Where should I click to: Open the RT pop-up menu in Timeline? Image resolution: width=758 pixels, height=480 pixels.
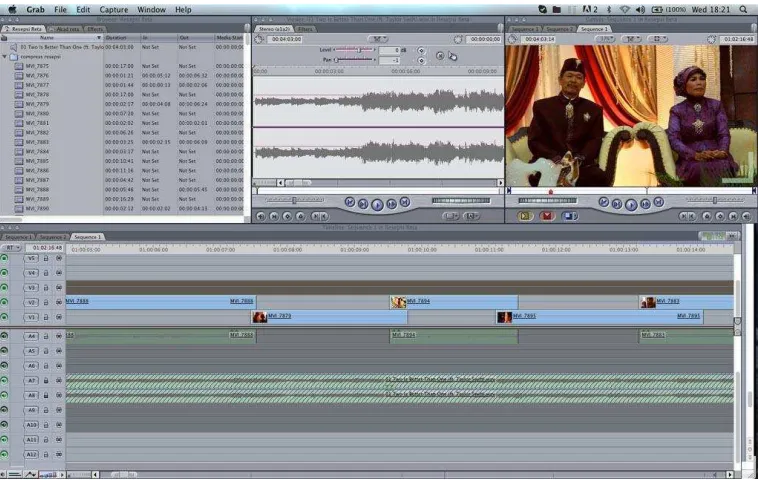tap(11, 247)
